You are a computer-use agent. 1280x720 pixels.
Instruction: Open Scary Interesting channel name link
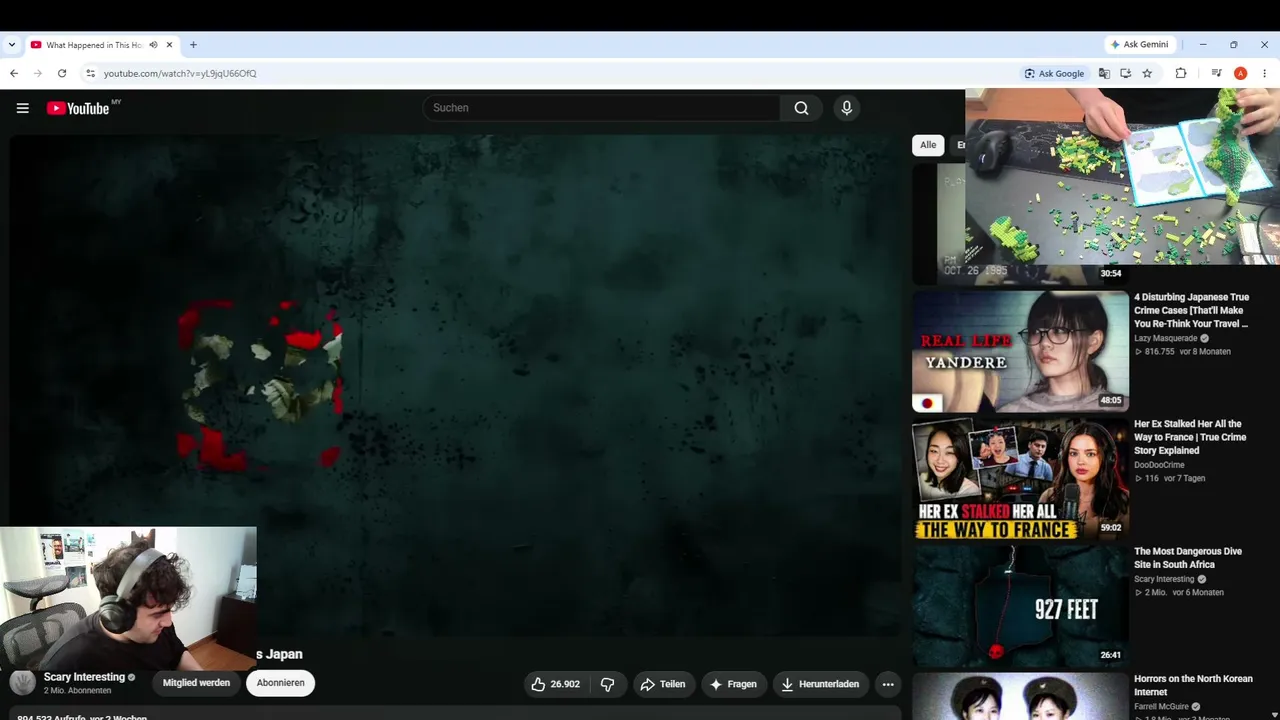click(x=84, y=677)
